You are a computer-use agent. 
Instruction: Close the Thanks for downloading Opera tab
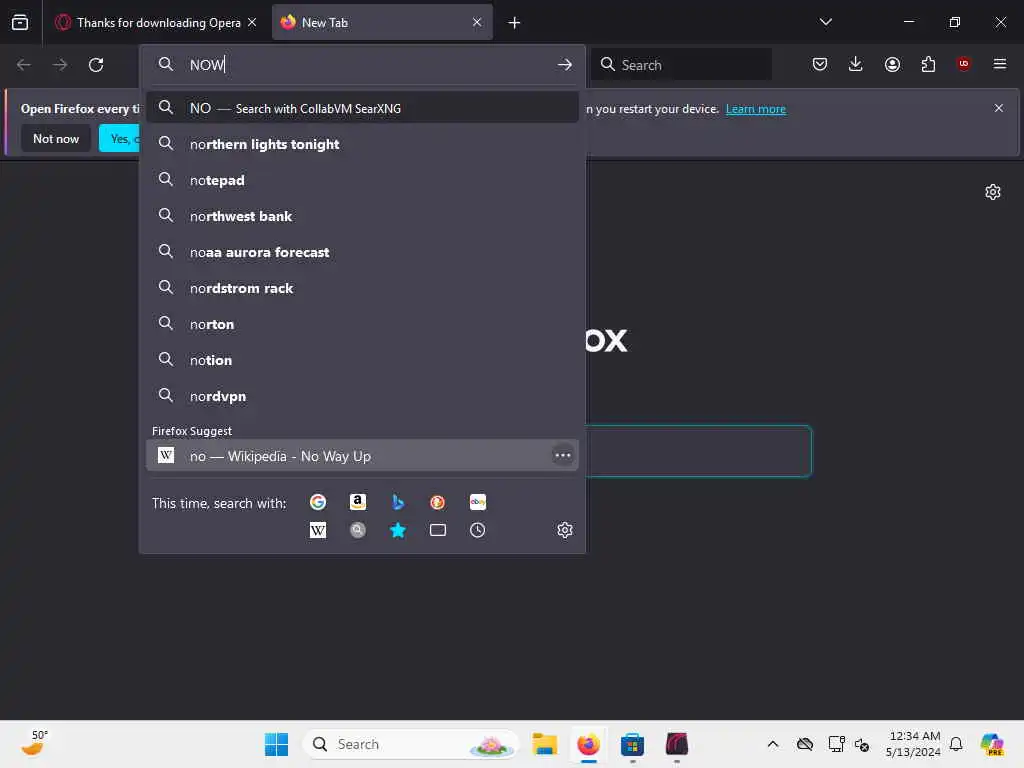coord(252,22)
